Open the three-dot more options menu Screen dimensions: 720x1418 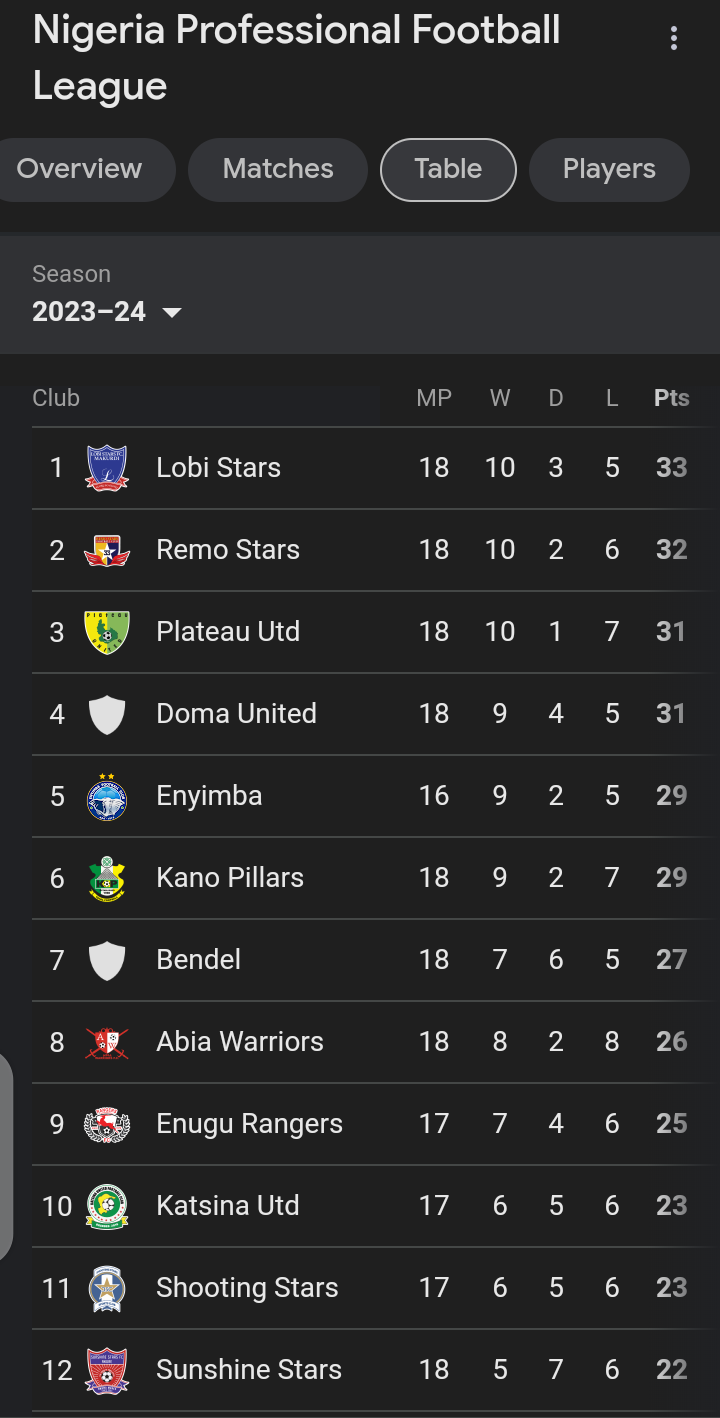[673, 38]
